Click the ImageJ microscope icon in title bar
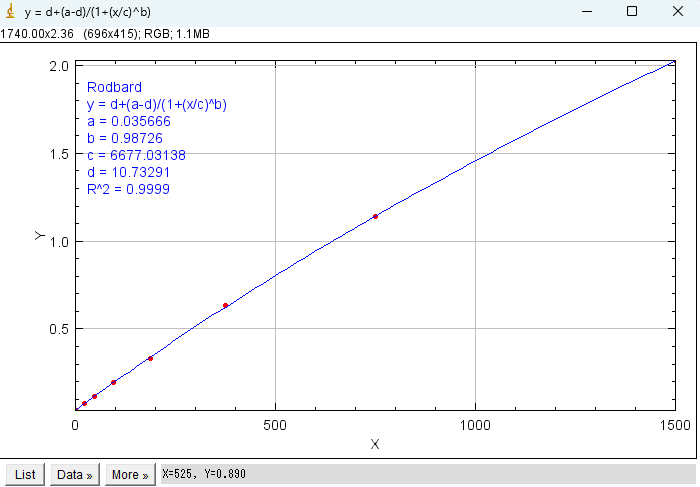The image size is (700, 487). [x=10, y=11]
